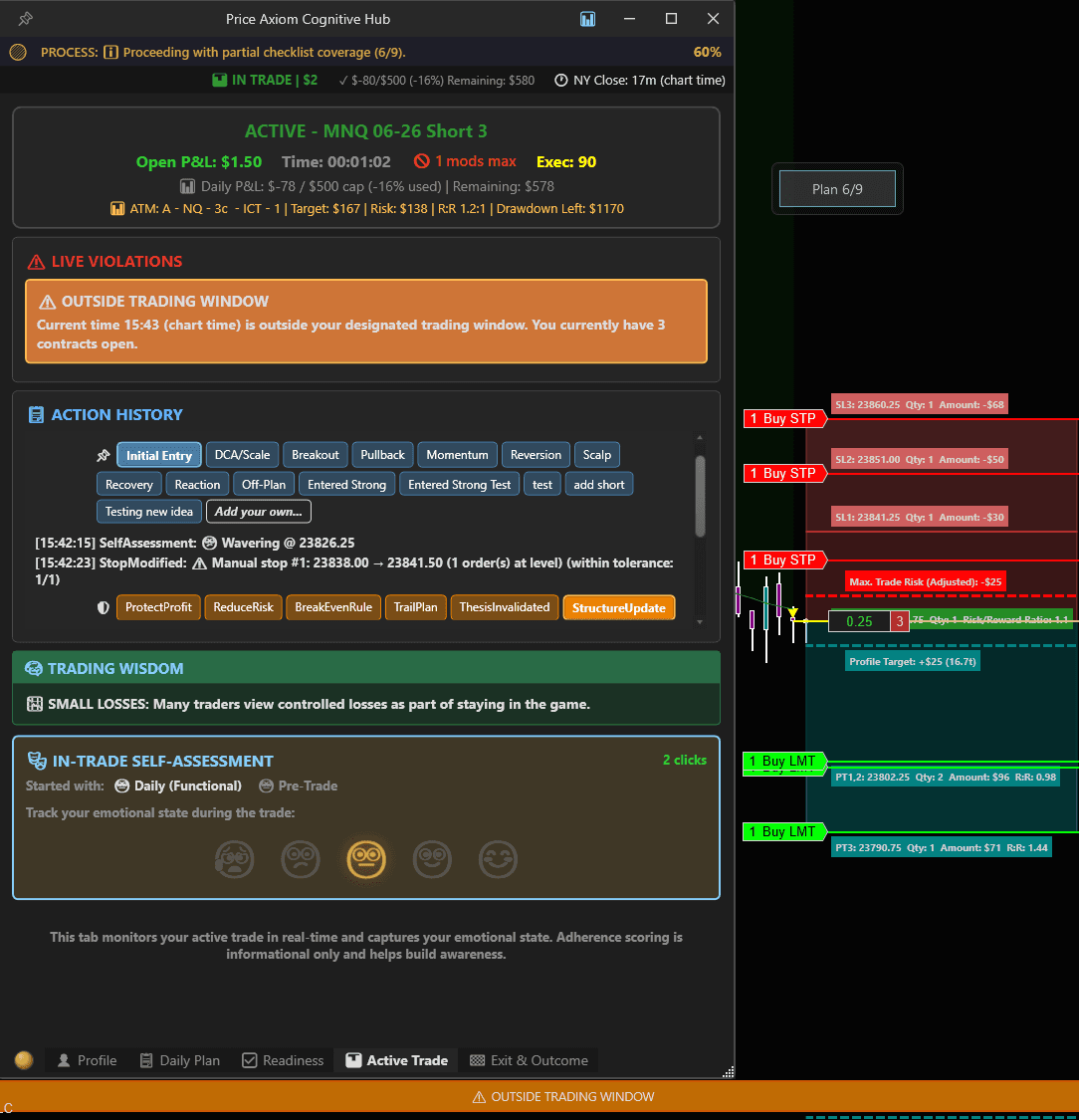The width and height of the screenshot is (1079, 1120).
Task: Switch to the Daily Plan tab
Action: (179, 1060)
